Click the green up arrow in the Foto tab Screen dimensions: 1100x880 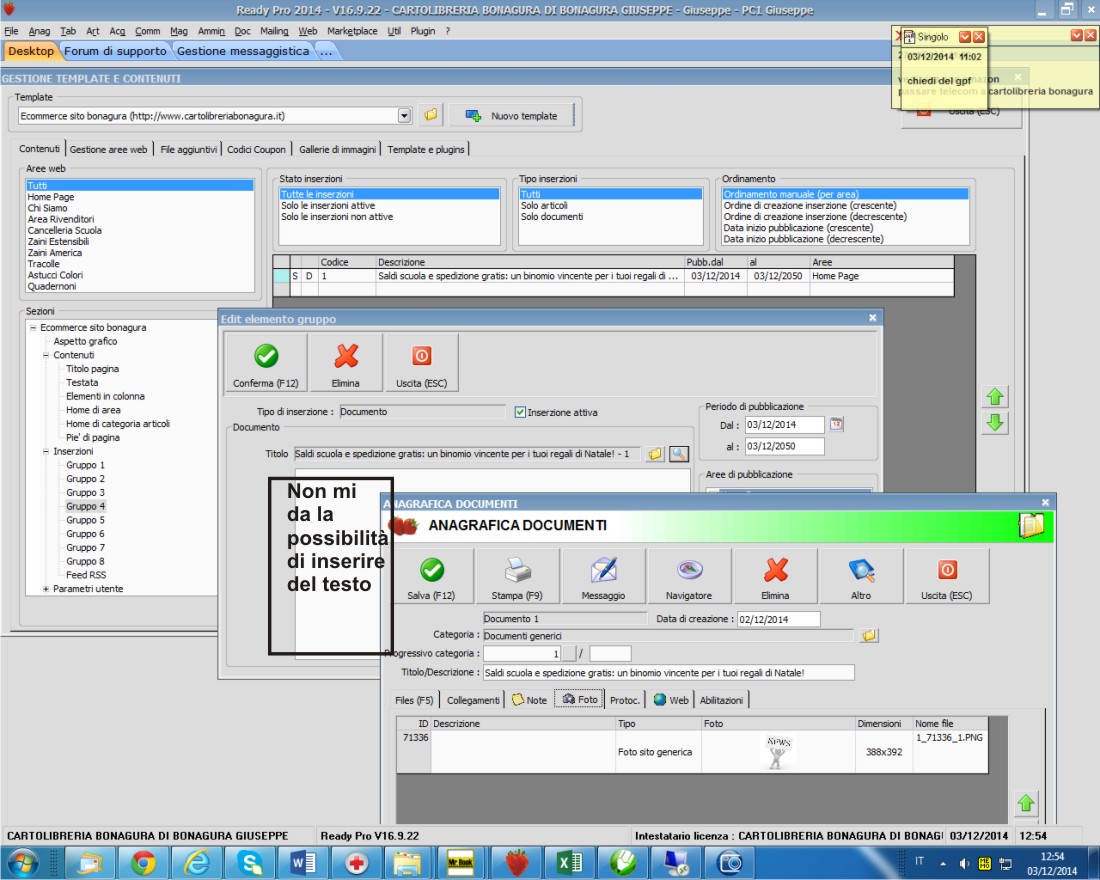[1026, 803]
